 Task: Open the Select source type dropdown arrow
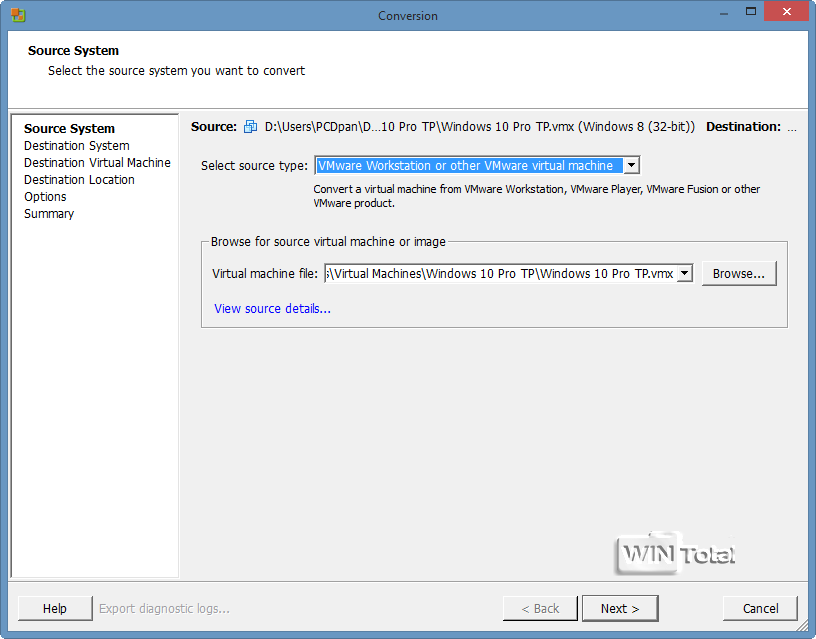pos(631,165)
